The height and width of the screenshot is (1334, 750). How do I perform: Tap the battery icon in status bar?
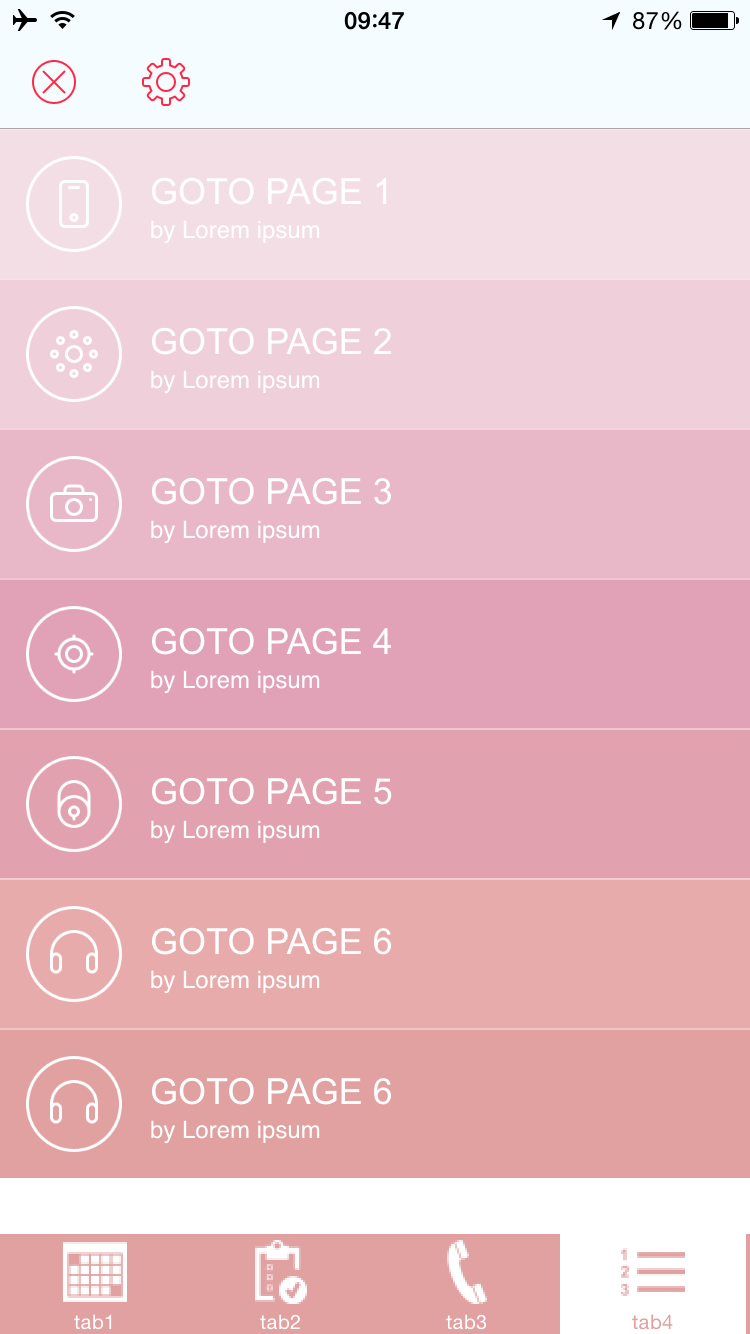714,20
